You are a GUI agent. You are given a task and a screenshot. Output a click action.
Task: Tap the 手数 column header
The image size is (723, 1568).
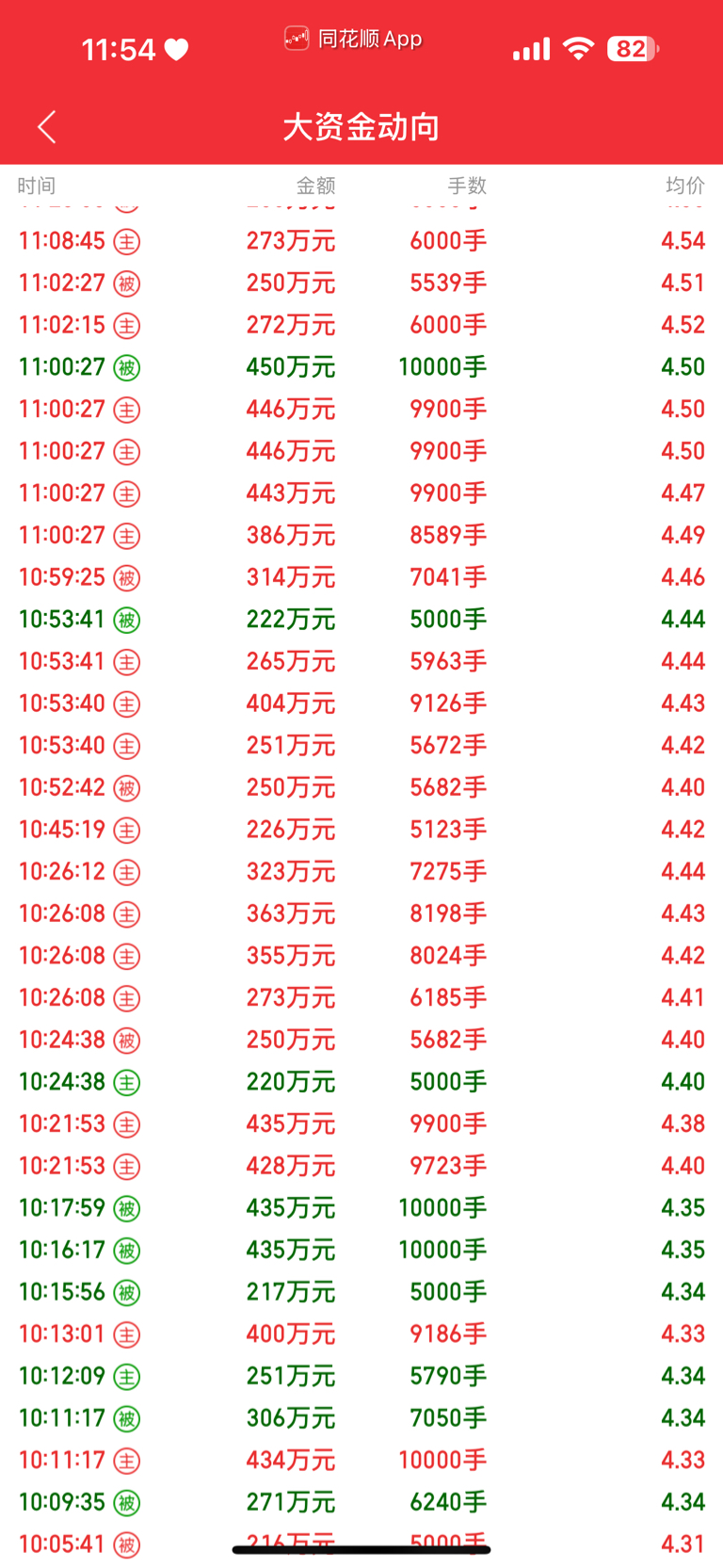coord(467,186)
